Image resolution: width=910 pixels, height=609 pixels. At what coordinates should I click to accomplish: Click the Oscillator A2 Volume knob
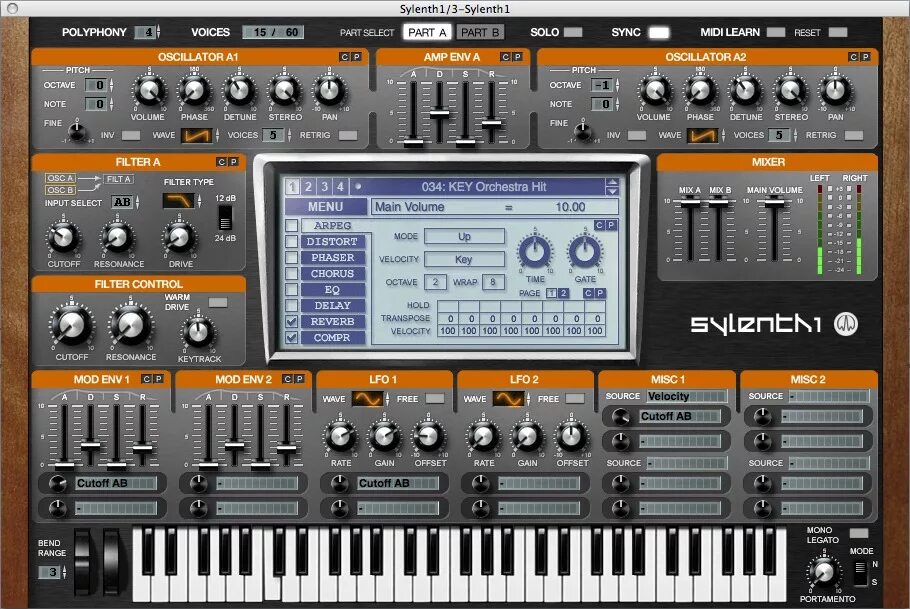click(x=655, y=91)
